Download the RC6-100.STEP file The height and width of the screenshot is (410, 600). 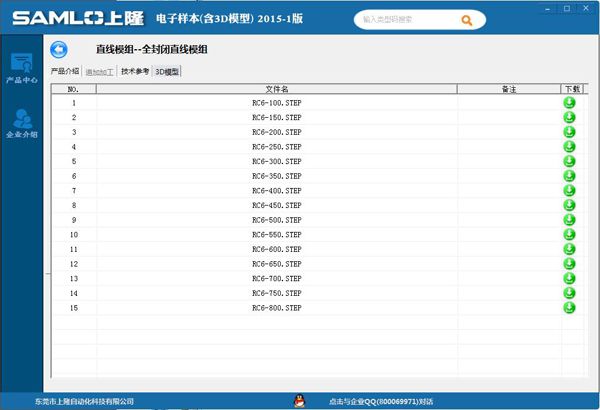(x=569, y=103)
